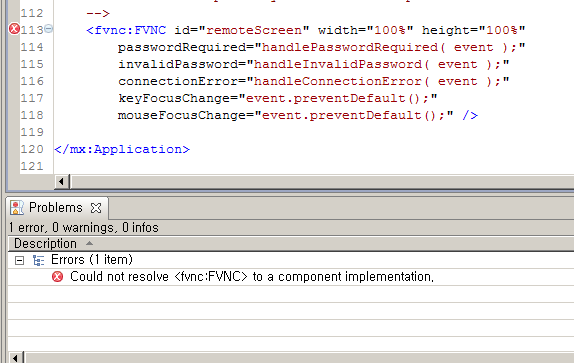Click the Problems view icon
The image size is (574, 363).
(17, 207)
